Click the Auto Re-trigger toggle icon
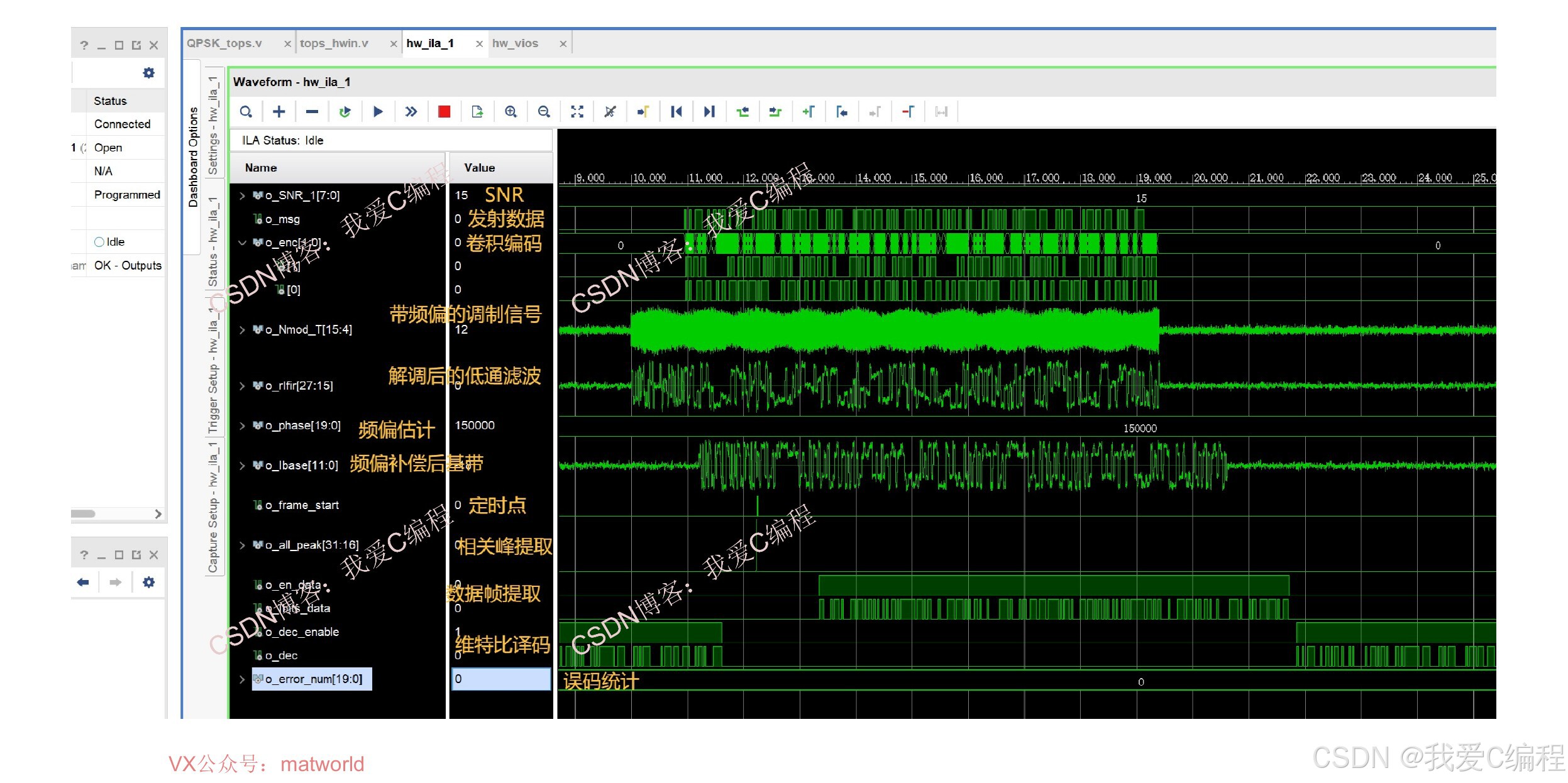 tap(345, 112)
